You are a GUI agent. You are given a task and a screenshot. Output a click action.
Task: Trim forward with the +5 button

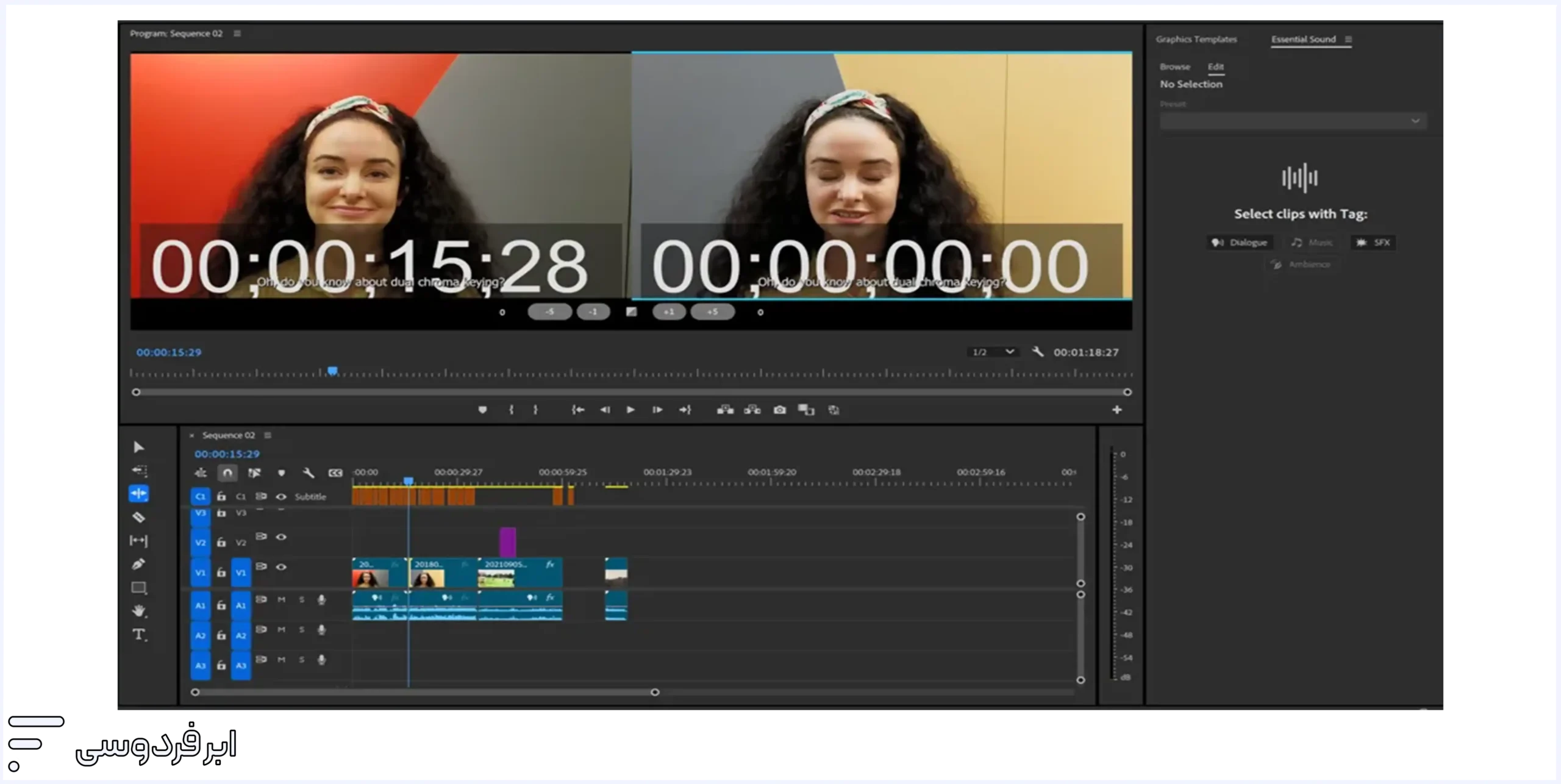712,312
